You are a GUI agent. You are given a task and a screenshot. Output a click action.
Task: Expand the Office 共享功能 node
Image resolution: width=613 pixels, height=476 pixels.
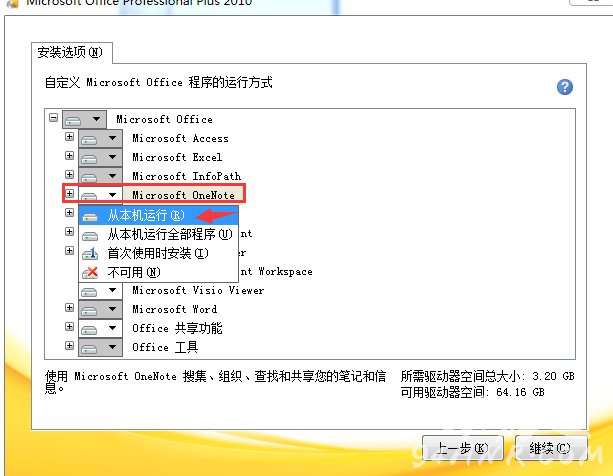(69, 326)
